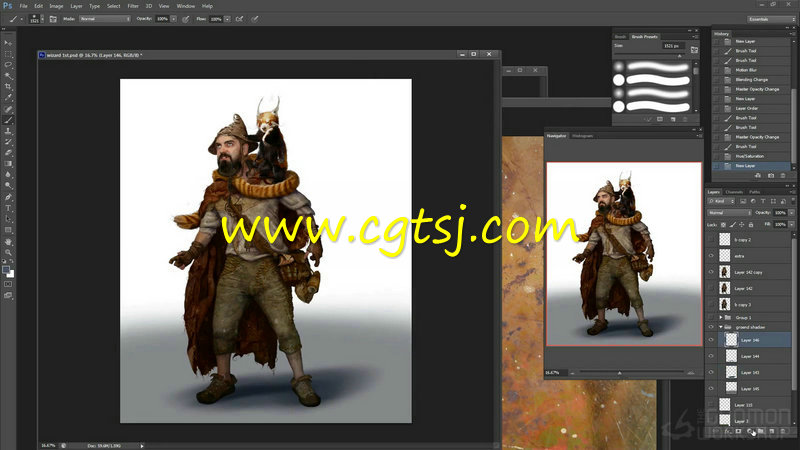
Task: Select the Rectangular Marquee tool
Action: (8, 54)
